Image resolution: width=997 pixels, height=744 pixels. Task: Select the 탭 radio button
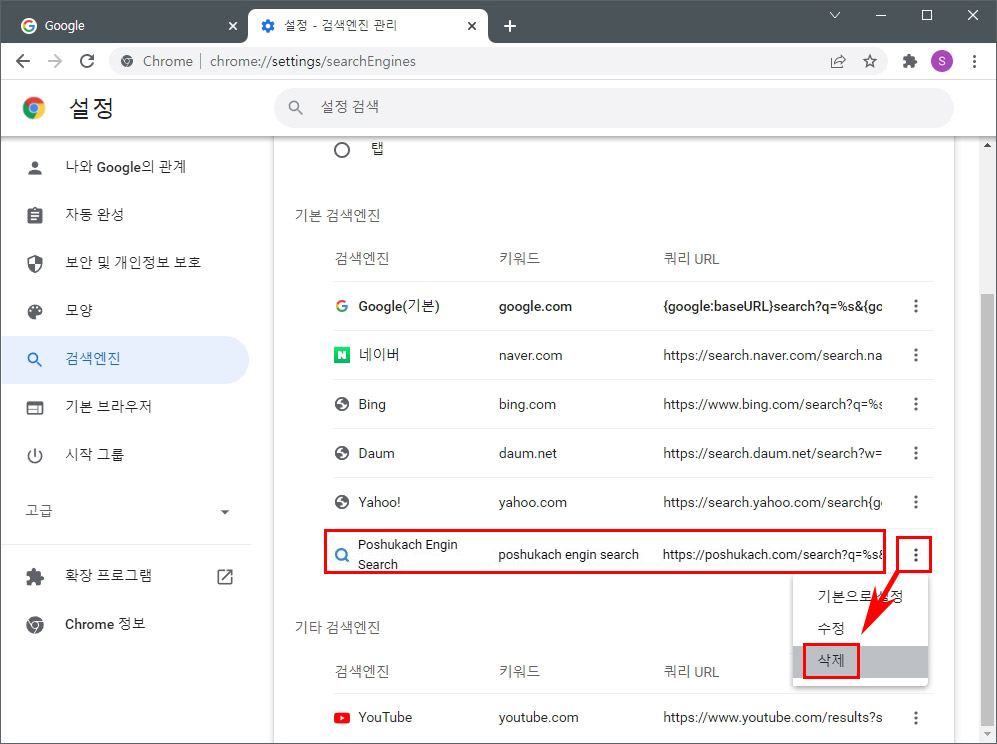click(342, 148)
